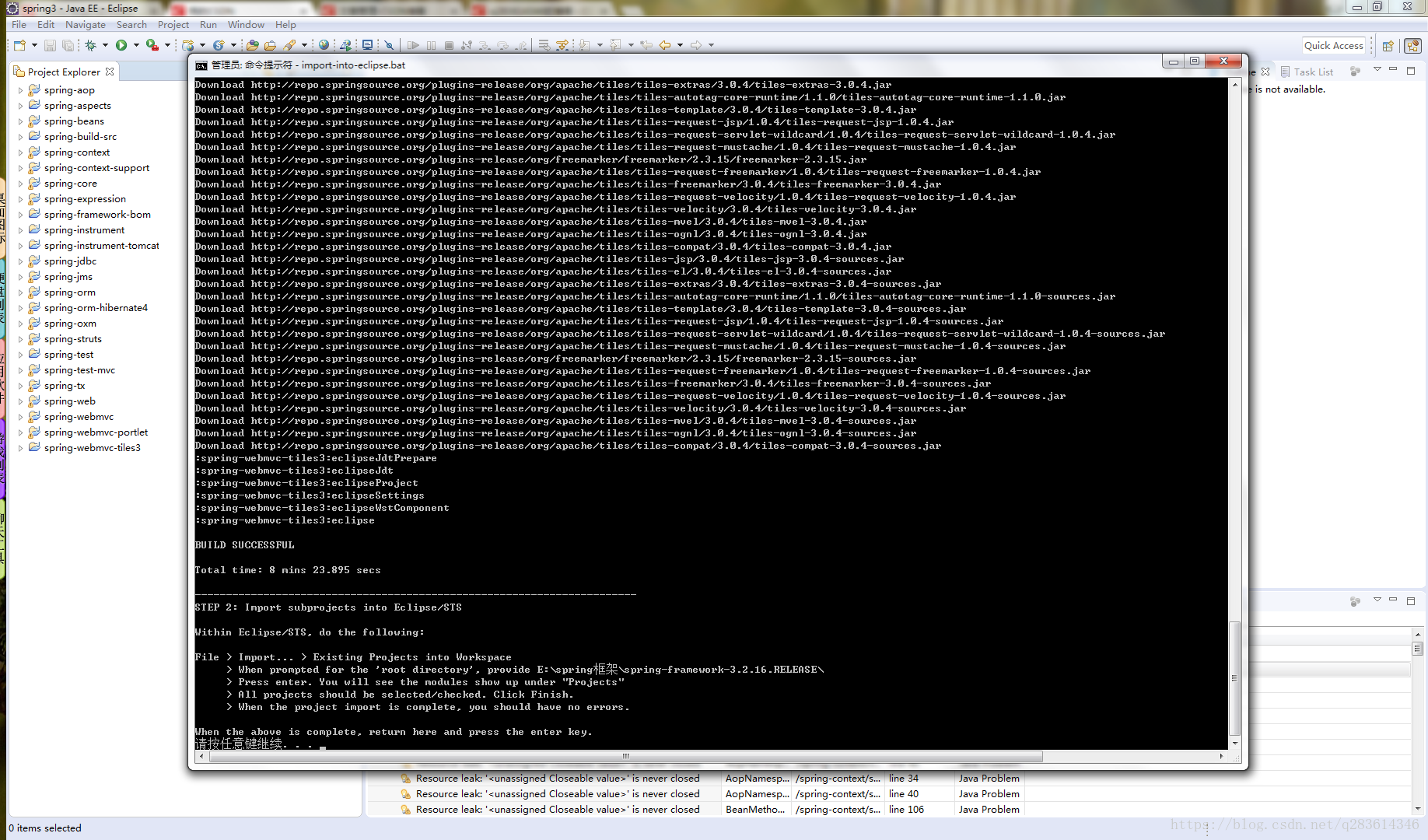Close the Project Explorer view

[110, 71]
